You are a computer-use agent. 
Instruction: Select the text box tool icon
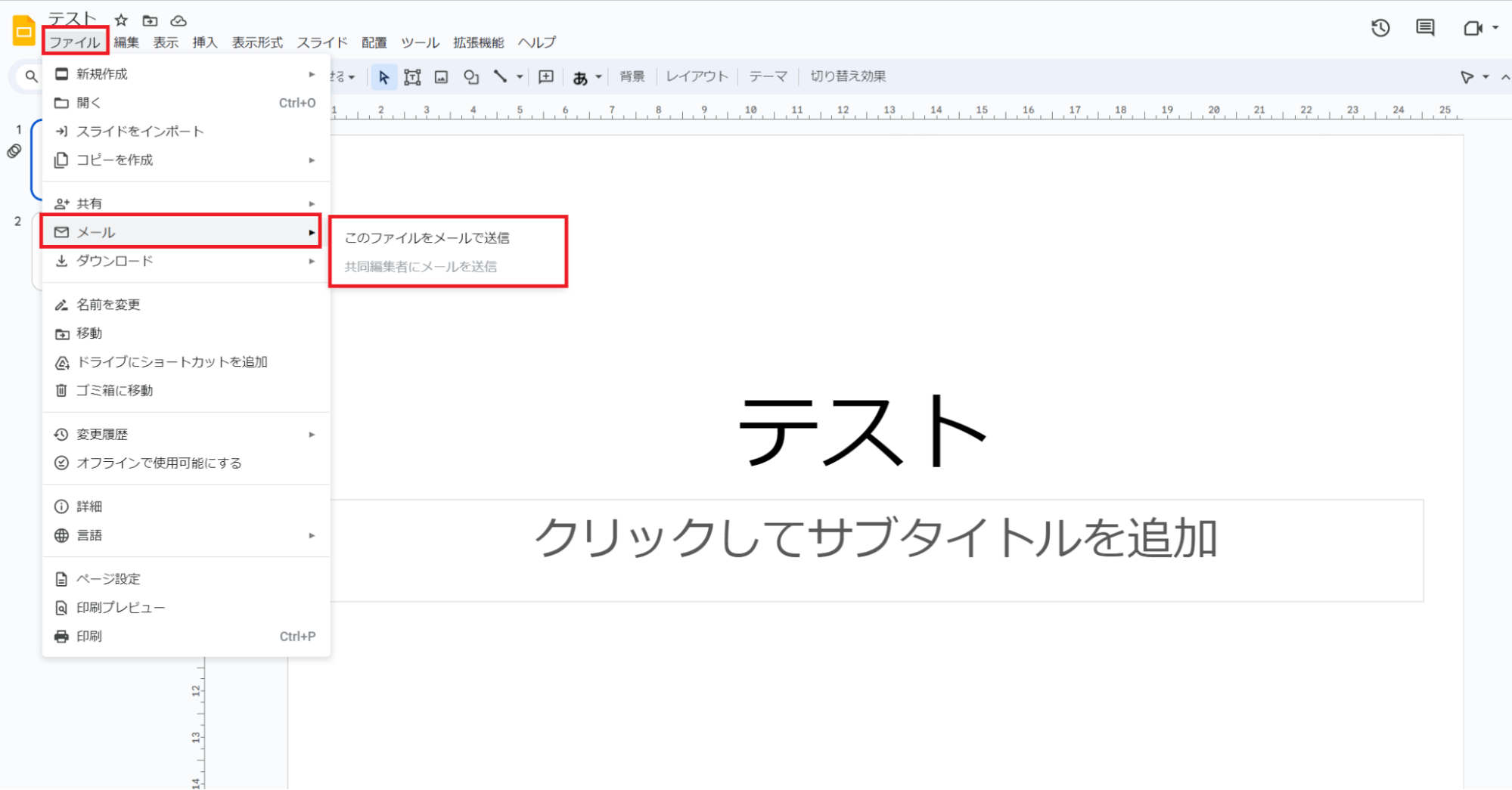click(x=412, y=77)
